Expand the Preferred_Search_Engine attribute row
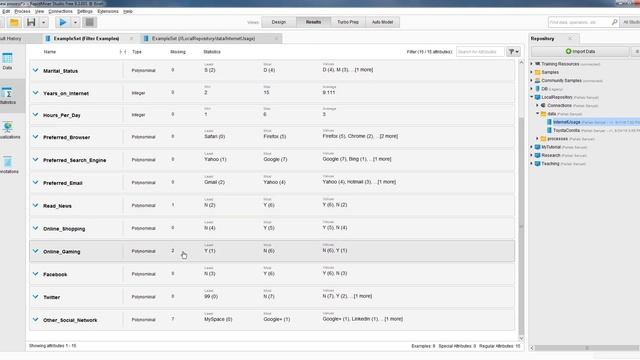 tap(36, 160)
